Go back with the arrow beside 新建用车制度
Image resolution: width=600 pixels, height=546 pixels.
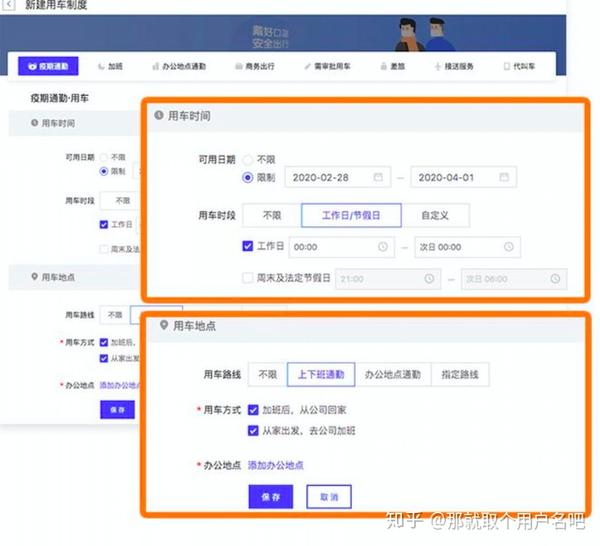tap(8, 5)
